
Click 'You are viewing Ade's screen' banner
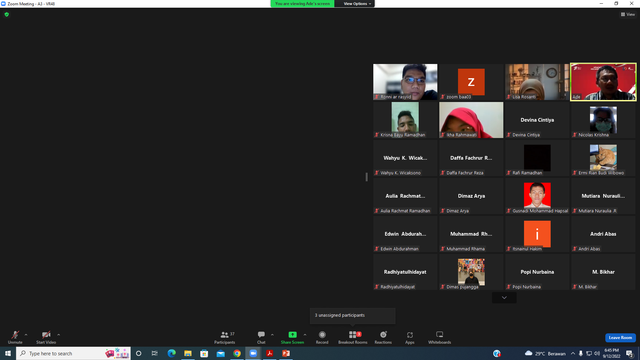(302, 4)
